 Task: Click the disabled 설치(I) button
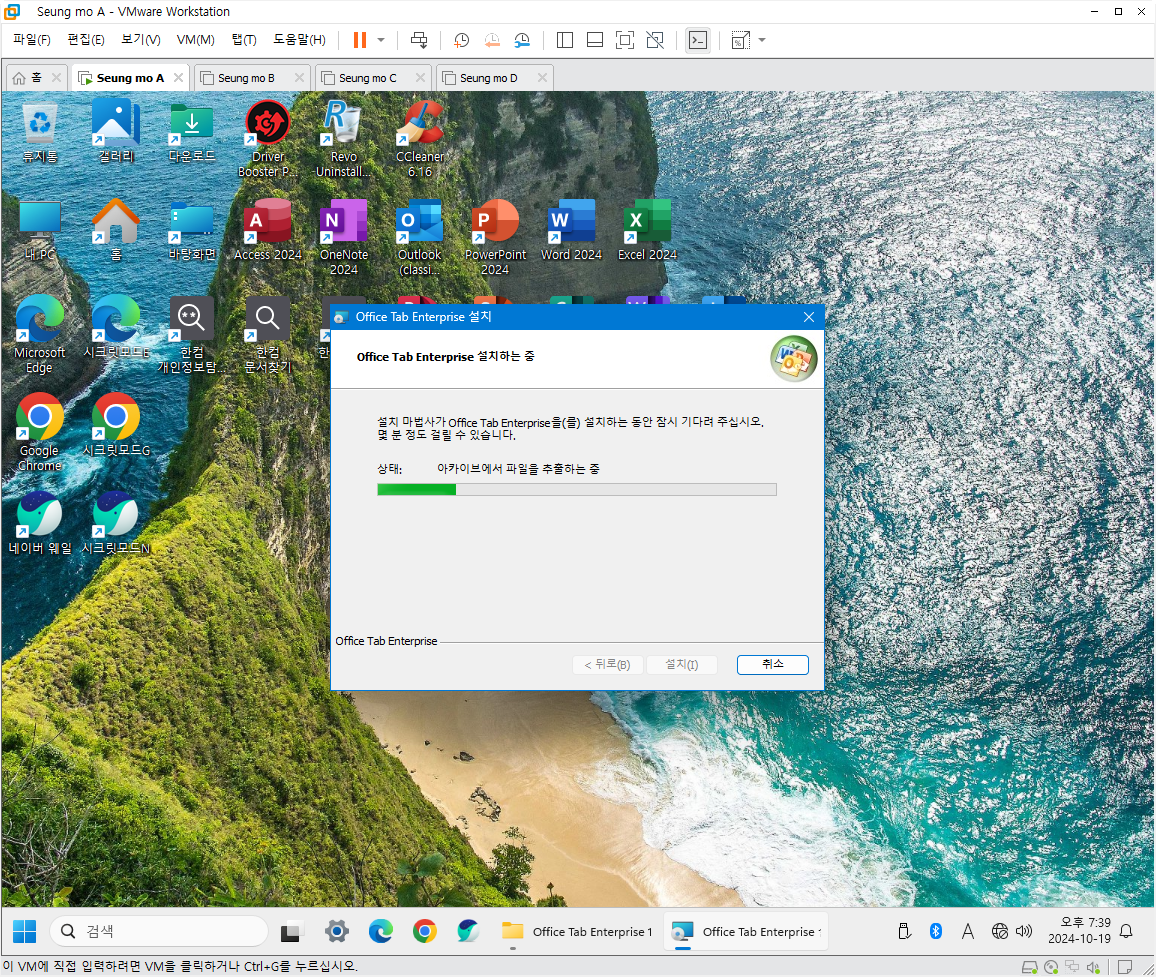tap(681, 664)
